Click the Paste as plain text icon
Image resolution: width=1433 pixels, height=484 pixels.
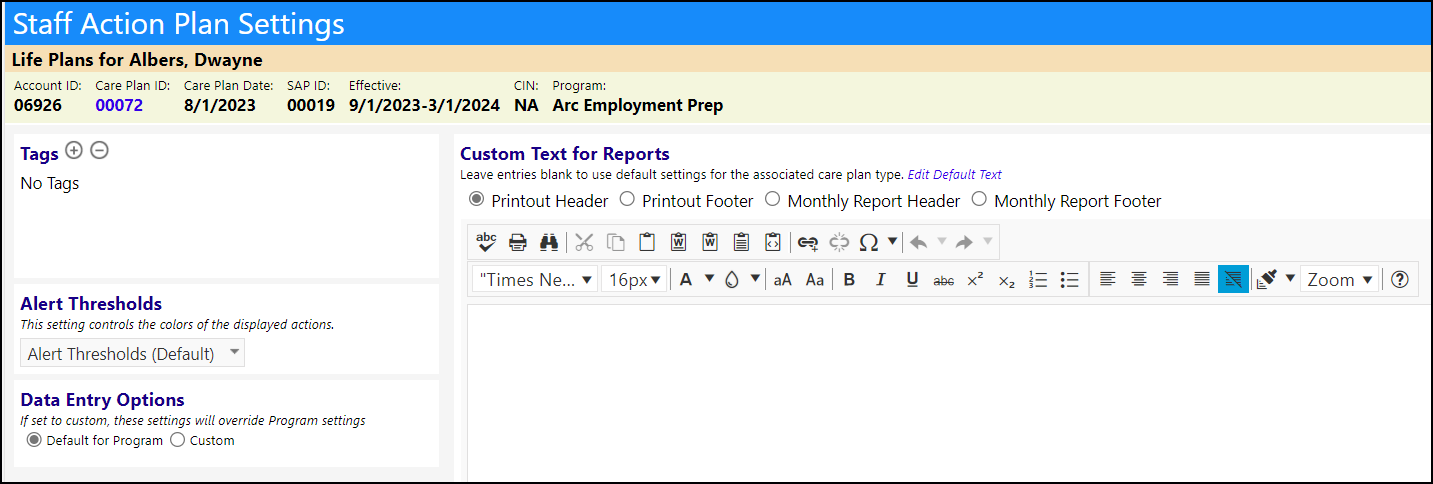click(741, 241)
